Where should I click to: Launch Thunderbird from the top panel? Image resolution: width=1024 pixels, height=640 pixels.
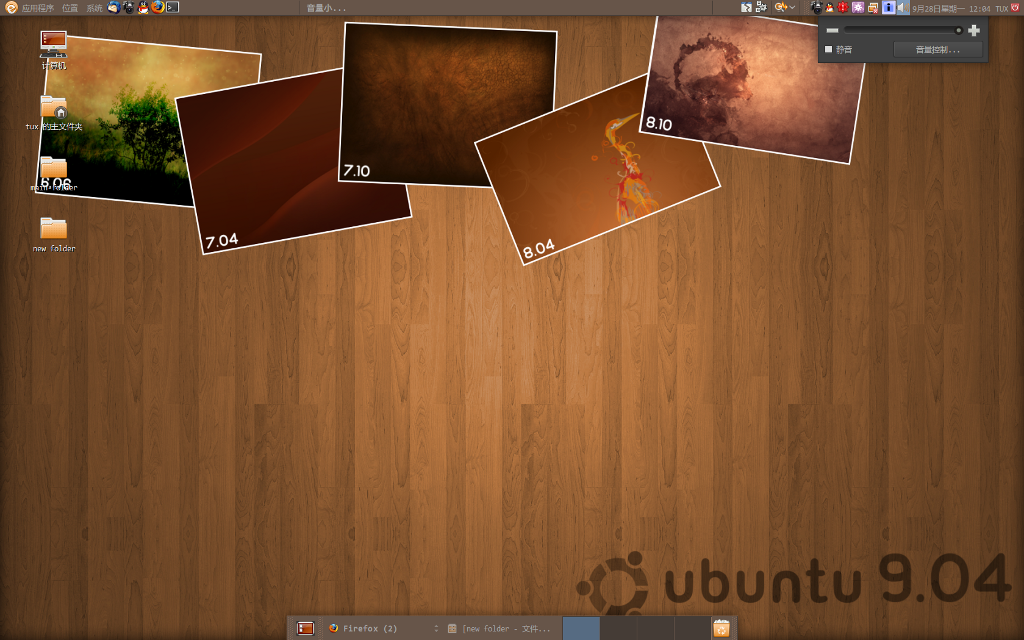pyautogui.click(x=114, y=7)
